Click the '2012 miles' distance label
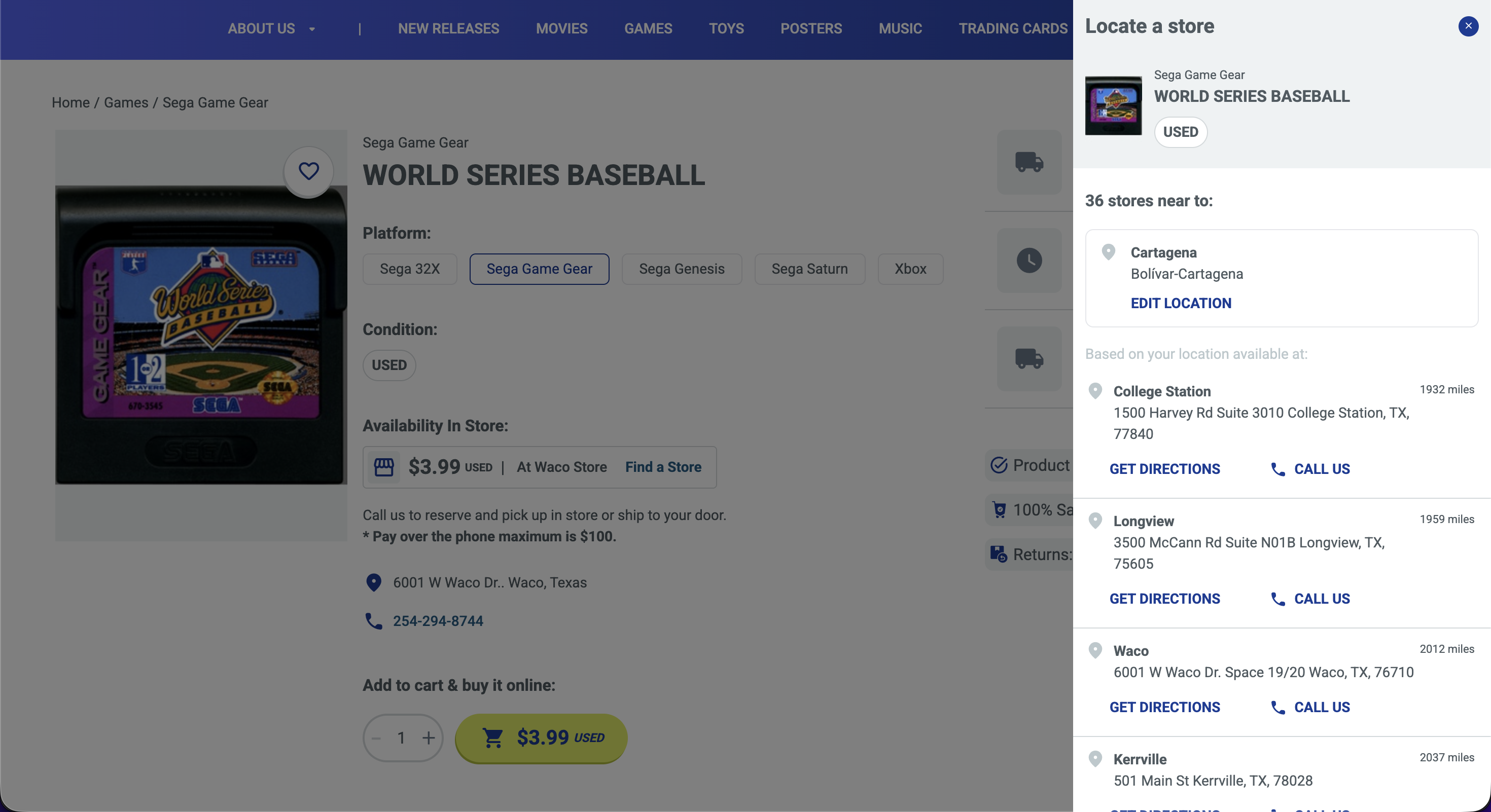Image resolution: width=1491 pixels, height=812 pixels. click(x=1446, y=649)
